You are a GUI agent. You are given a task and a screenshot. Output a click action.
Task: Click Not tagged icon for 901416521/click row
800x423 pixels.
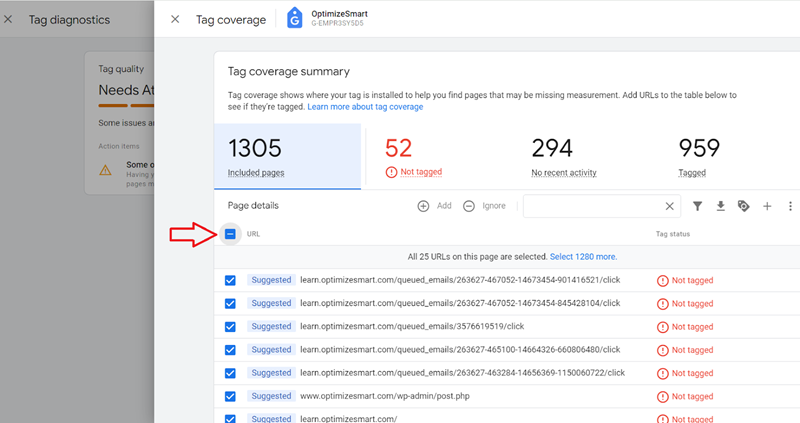tap(662, 281)
